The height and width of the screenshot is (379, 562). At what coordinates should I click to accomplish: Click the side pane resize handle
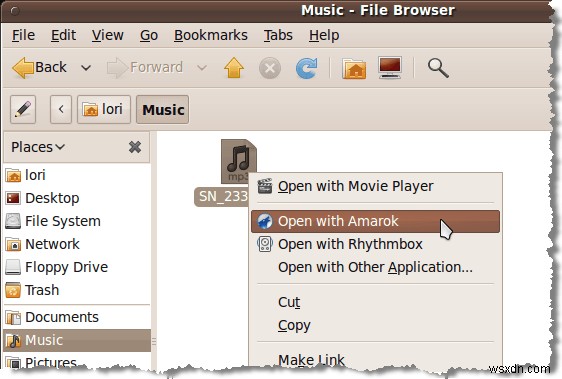point(154,341)
